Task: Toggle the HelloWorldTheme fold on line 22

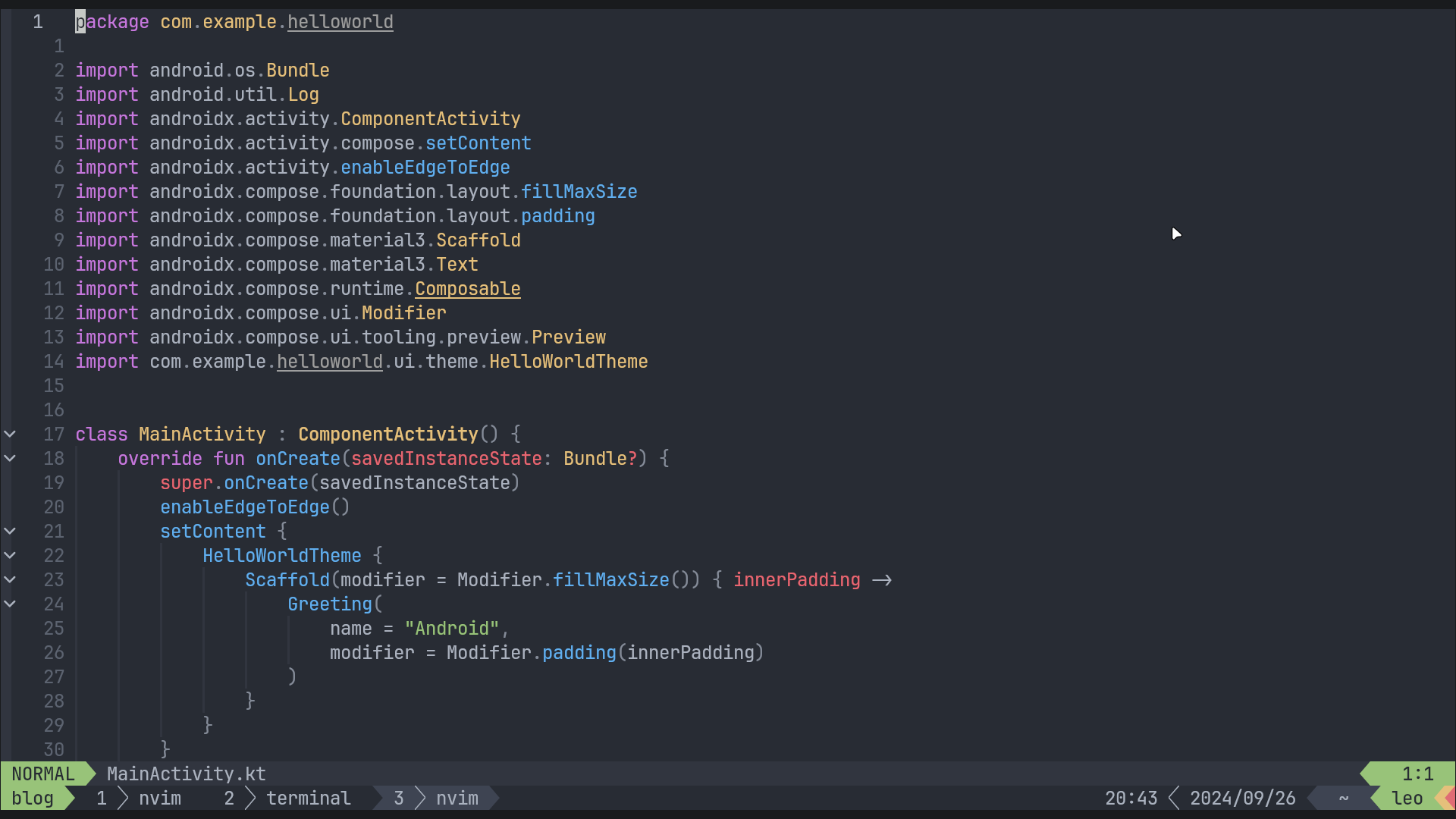Action: (10, 555)
